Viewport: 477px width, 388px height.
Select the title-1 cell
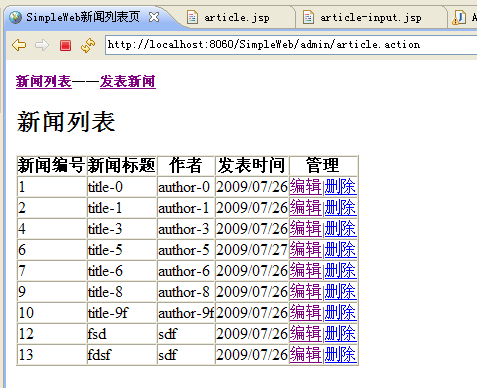click(122, 208)
